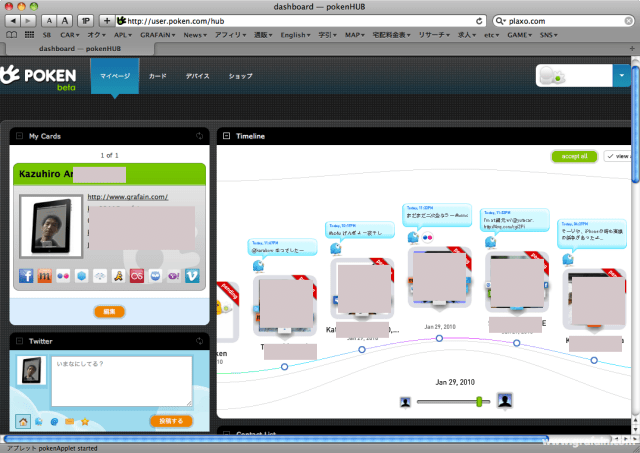Open the CAR bookmarks folder
The height and width of the screenshot is (453, 640).
pos(69,35)
